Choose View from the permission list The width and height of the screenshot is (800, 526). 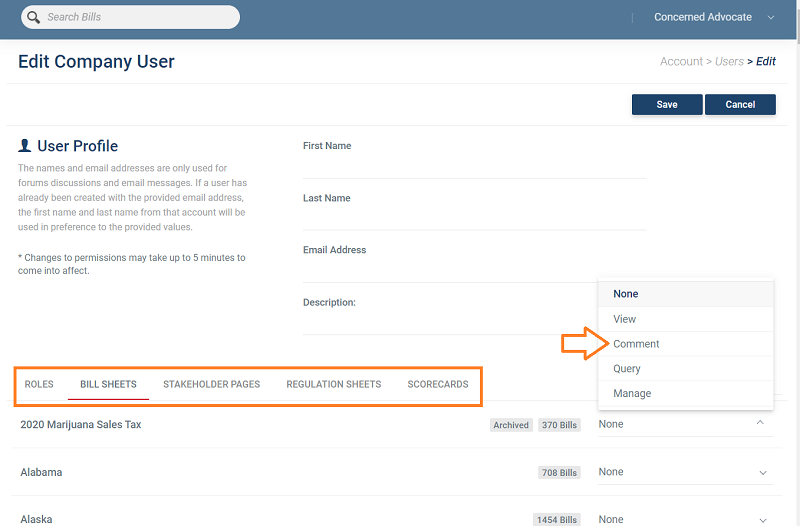click(x=625, y=319)
